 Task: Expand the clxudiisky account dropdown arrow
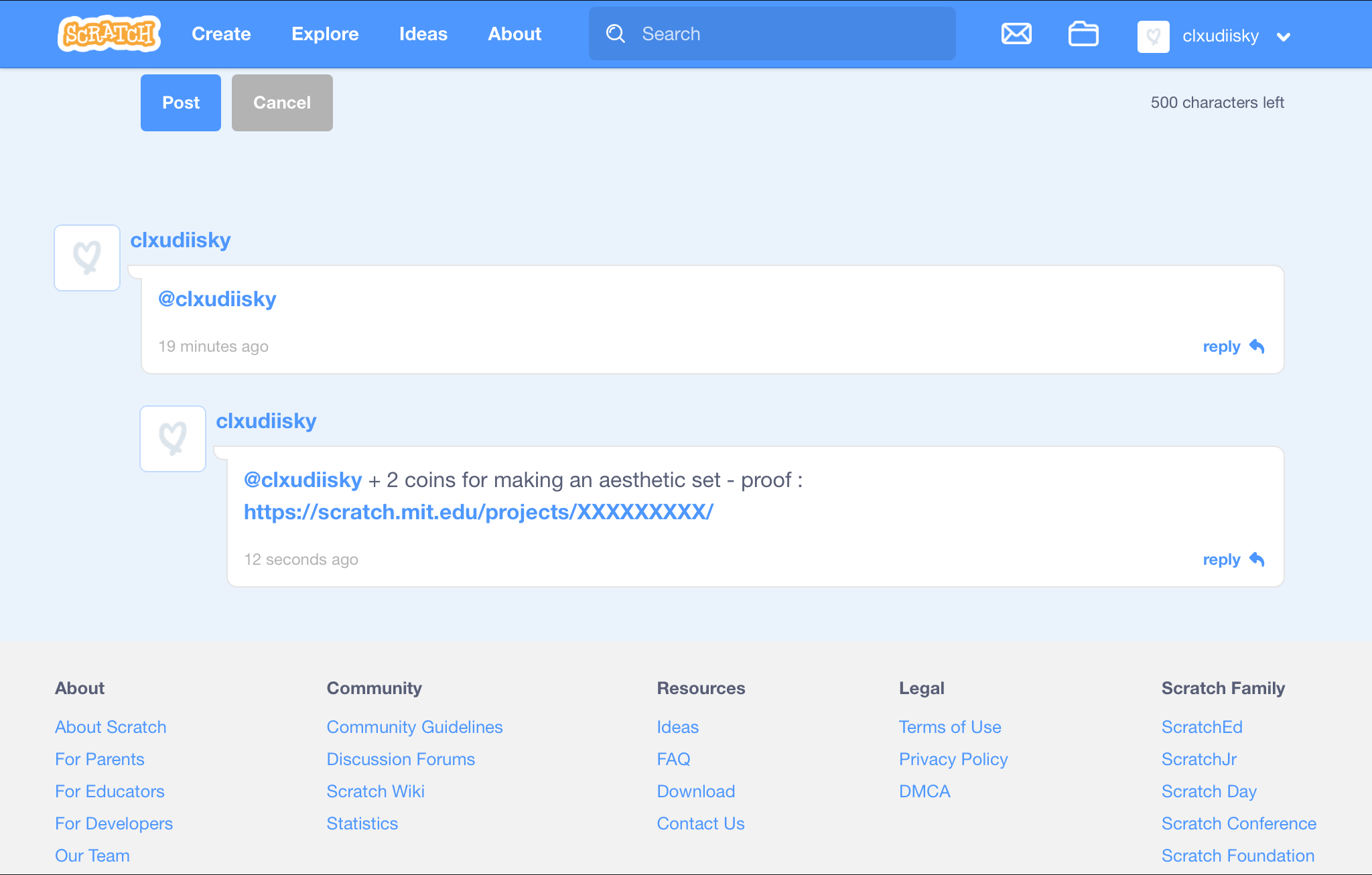(x=1284, y=37)
